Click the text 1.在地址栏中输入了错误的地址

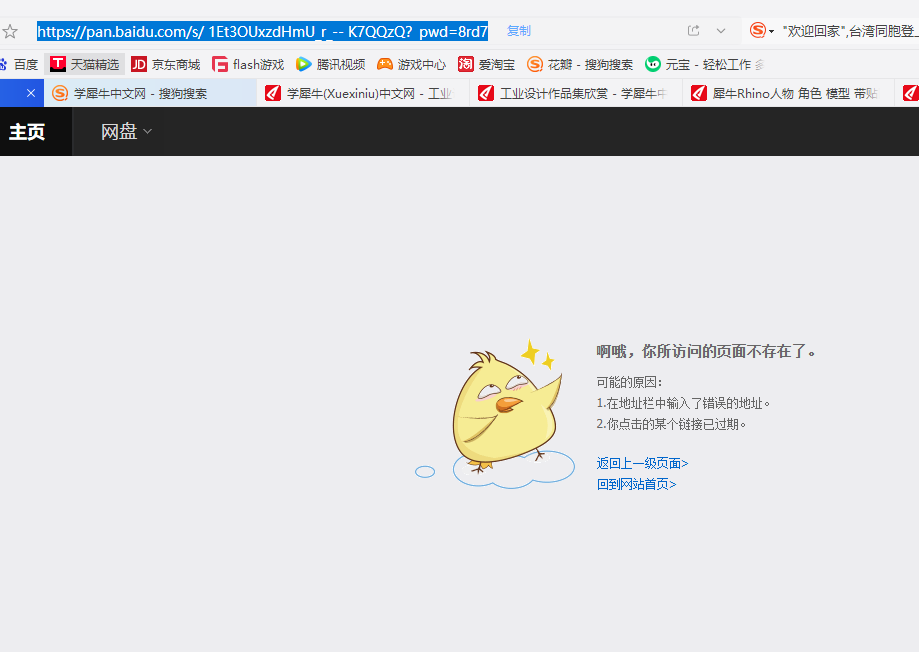(x=683, y=403)
